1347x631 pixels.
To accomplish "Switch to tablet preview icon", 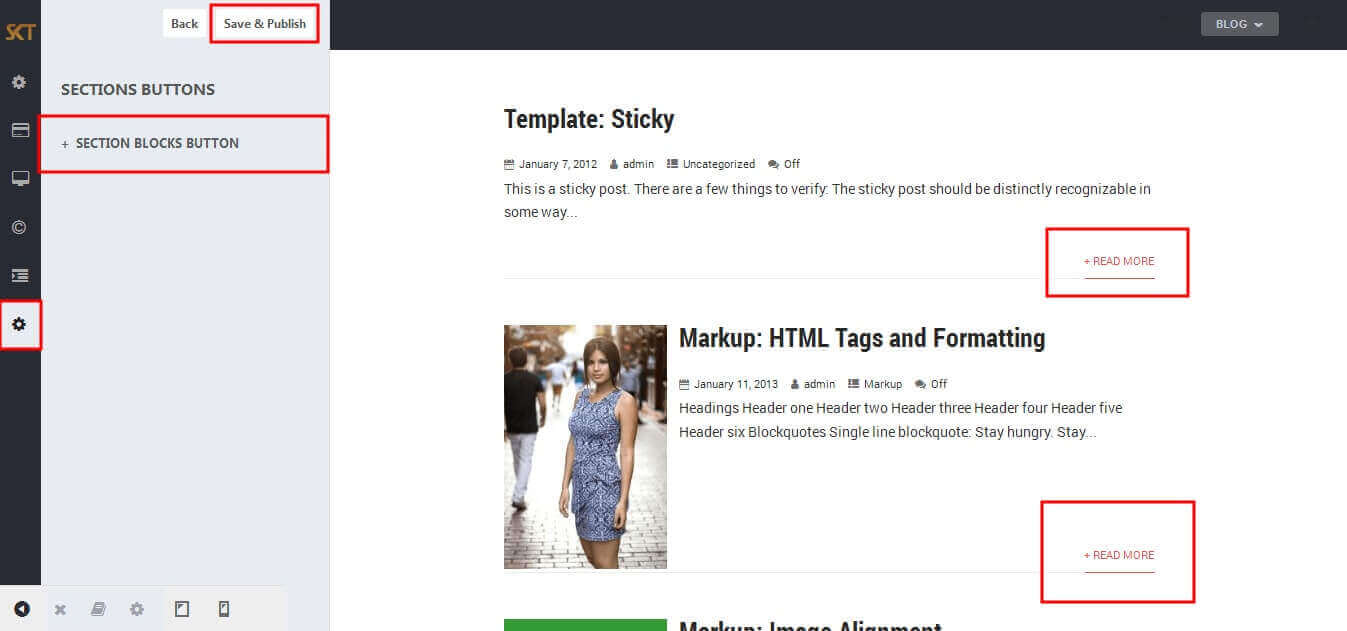I will (x=182, y=608).
